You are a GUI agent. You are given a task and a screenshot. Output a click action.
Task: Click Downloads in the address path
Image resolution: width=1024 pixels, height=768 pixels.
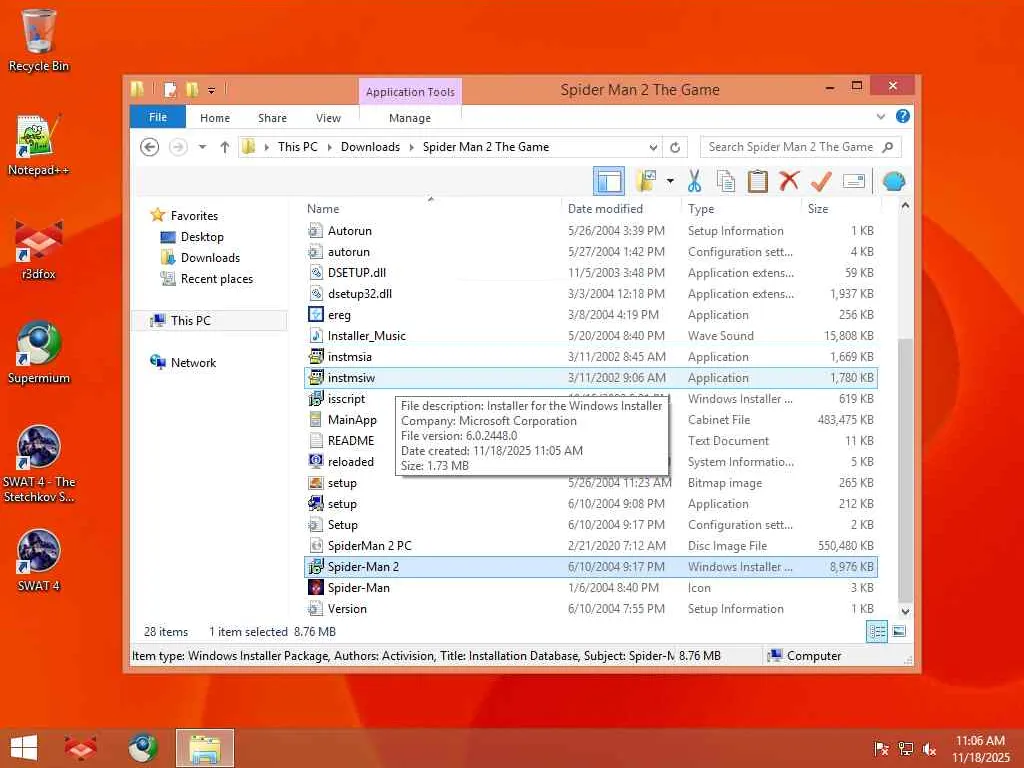tap(370, 147)
